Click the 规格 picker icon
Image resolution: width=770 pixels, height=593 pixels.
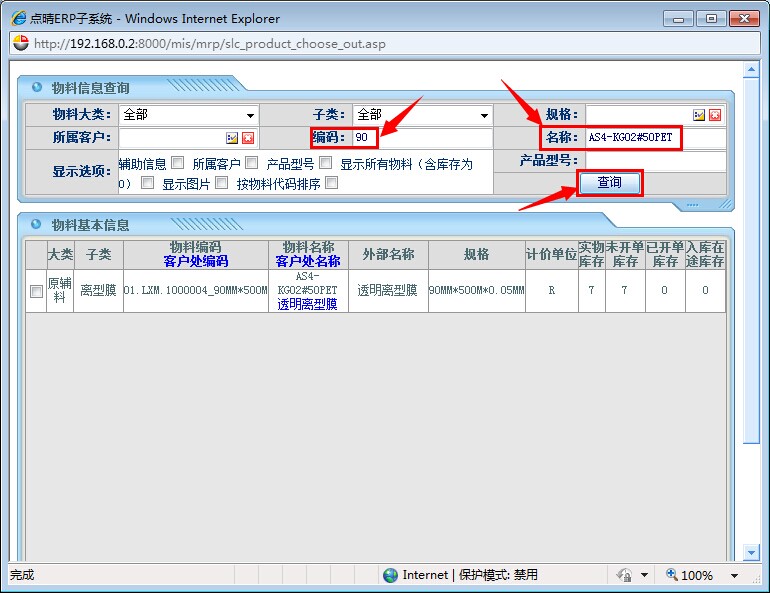[699, 115]
